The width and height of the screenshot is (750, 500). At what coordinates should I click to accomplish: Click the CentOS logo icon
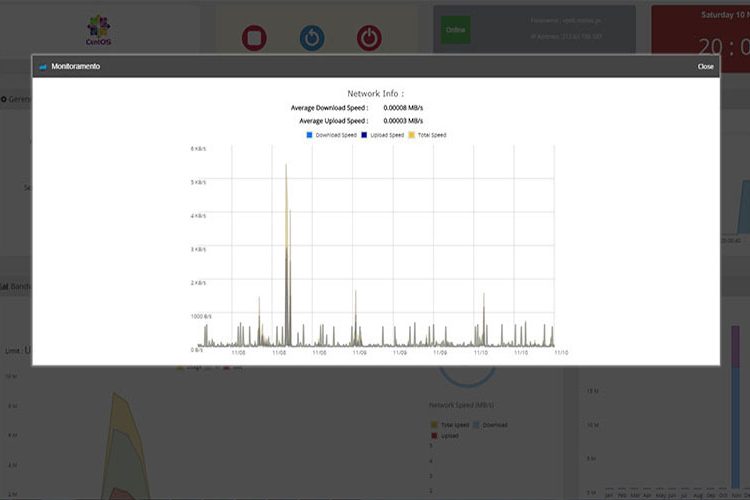click(x=98, y=25)
